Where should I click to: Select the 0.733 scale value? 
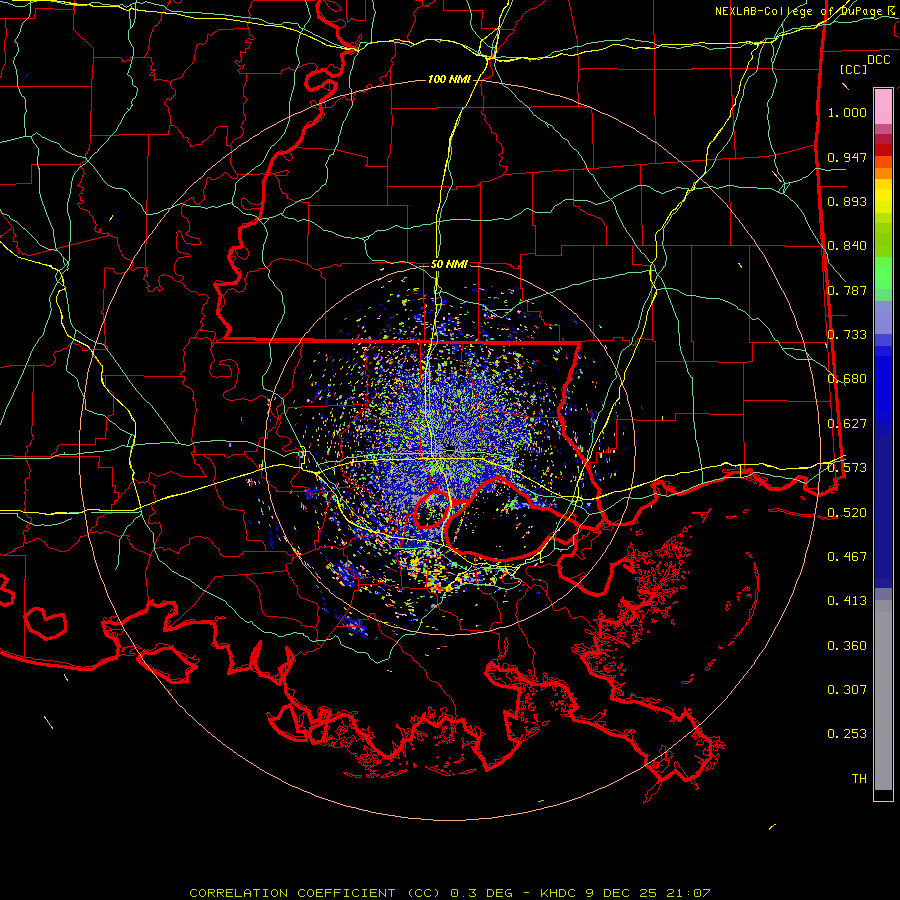[x=847, y=335]
